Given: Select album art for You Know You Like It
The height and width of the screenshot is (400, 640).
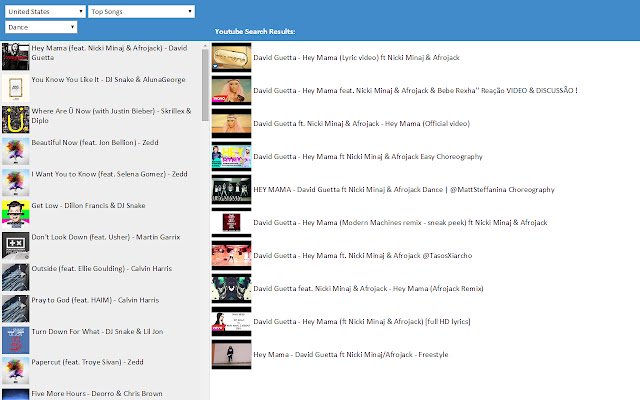Looking at the screenshot, I should click(x=16, y=88).
